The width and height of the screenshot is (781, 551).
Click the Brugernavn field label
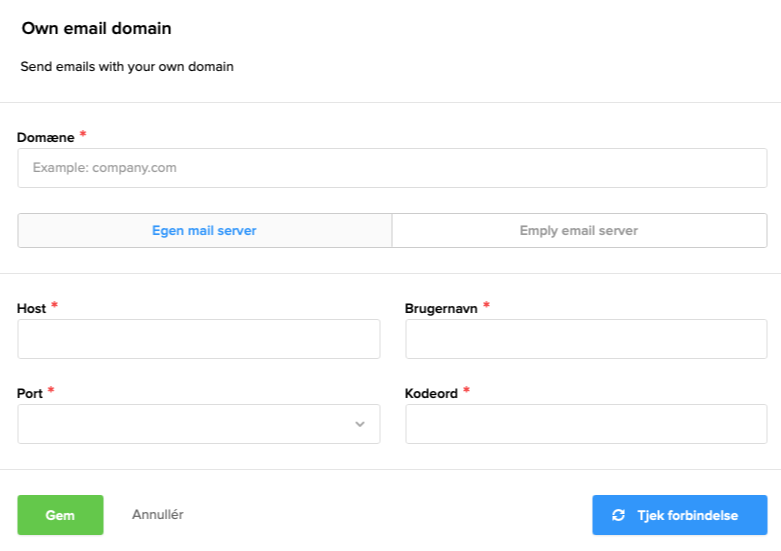(441, 309)
